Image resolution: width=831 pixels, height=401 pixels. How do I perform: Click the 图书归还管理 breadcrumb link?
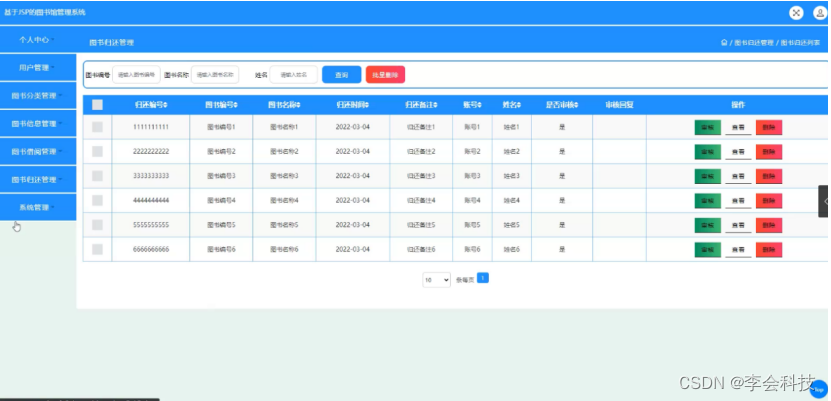[x=754, y=43]
